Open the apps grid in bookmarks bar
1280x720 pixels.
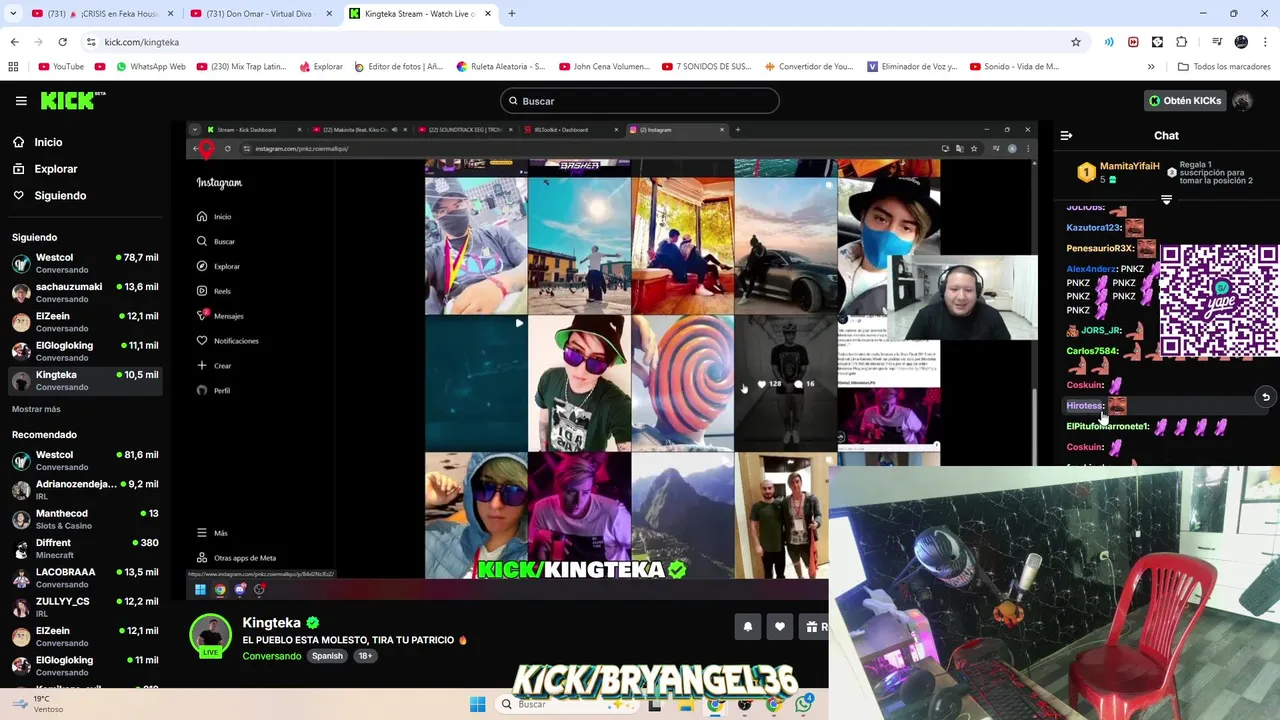pos(13,67)
